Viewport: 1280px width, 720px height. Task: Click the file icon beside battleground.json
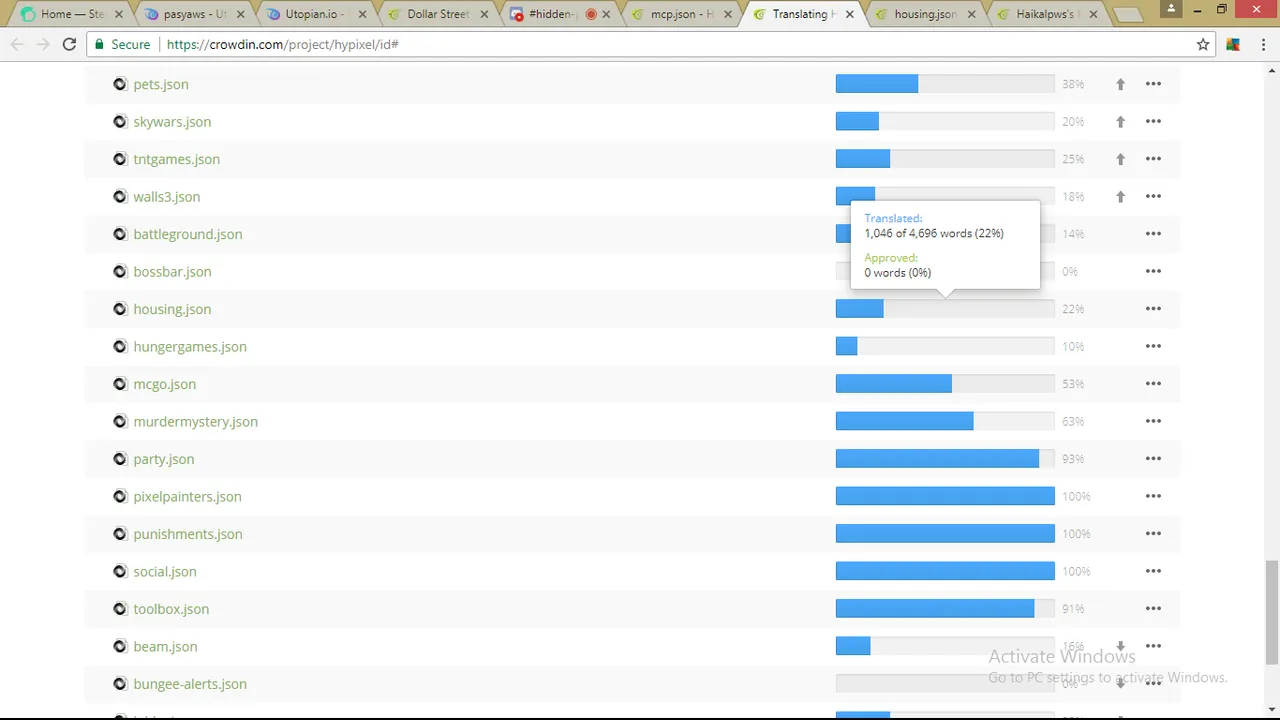[x=120, y=234]
